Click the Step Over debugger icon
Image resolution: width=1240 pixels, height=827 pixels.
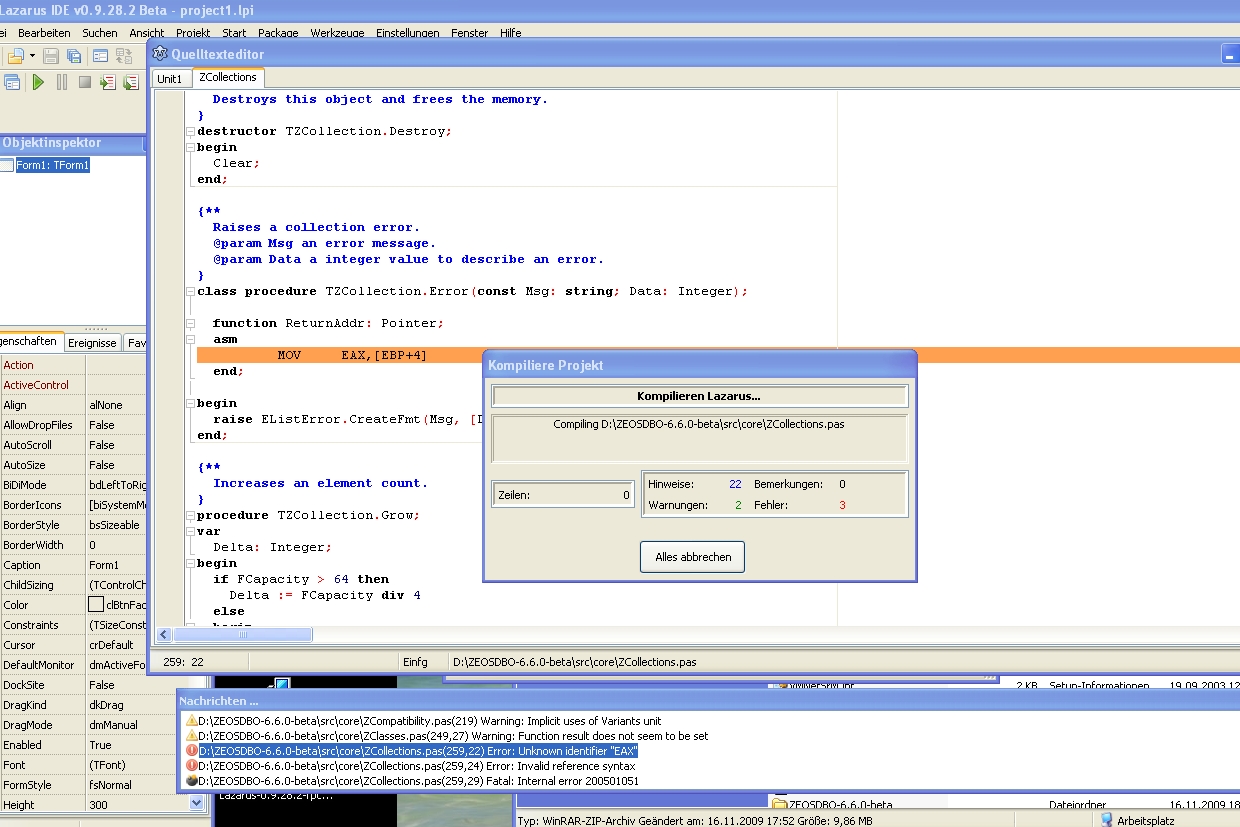[131, 82]
